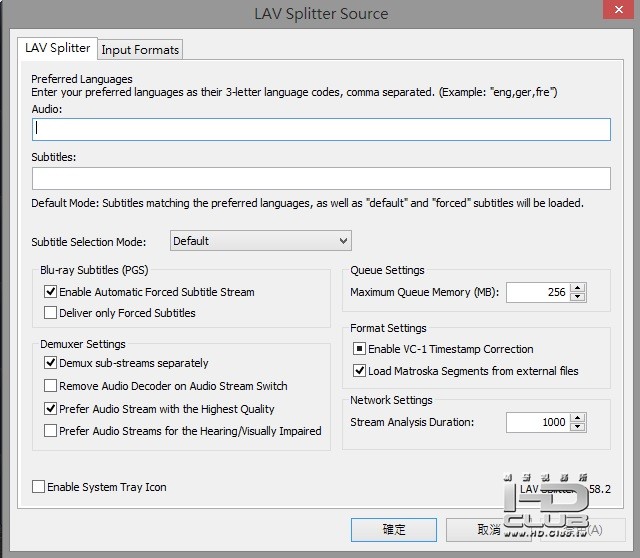640x558 pixels.
Task: Enable System Tray Icon checkbox
Action: [x=39, y=487]
